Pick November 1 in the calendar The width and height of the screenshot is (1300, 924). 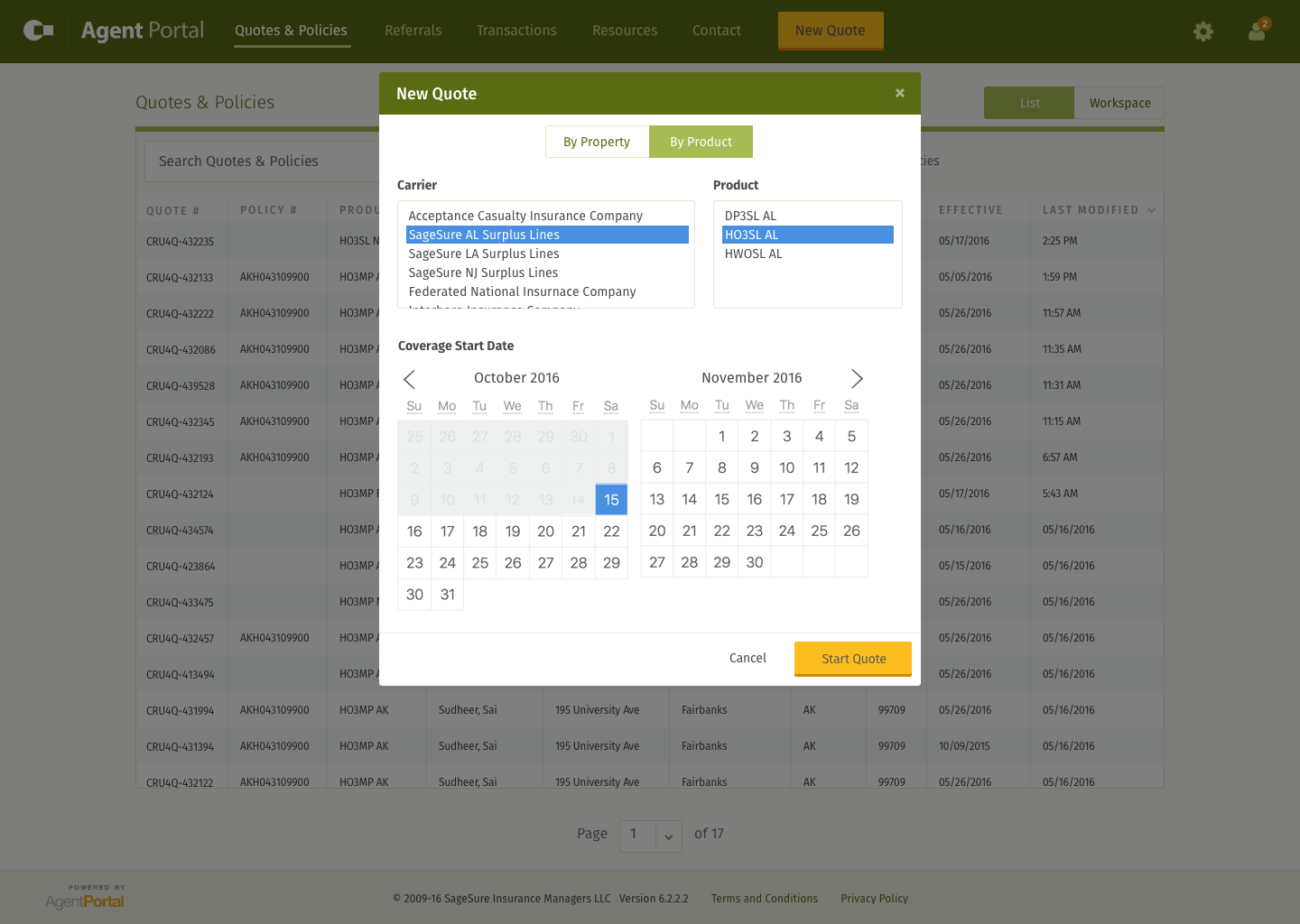click(x=722, y=437)
